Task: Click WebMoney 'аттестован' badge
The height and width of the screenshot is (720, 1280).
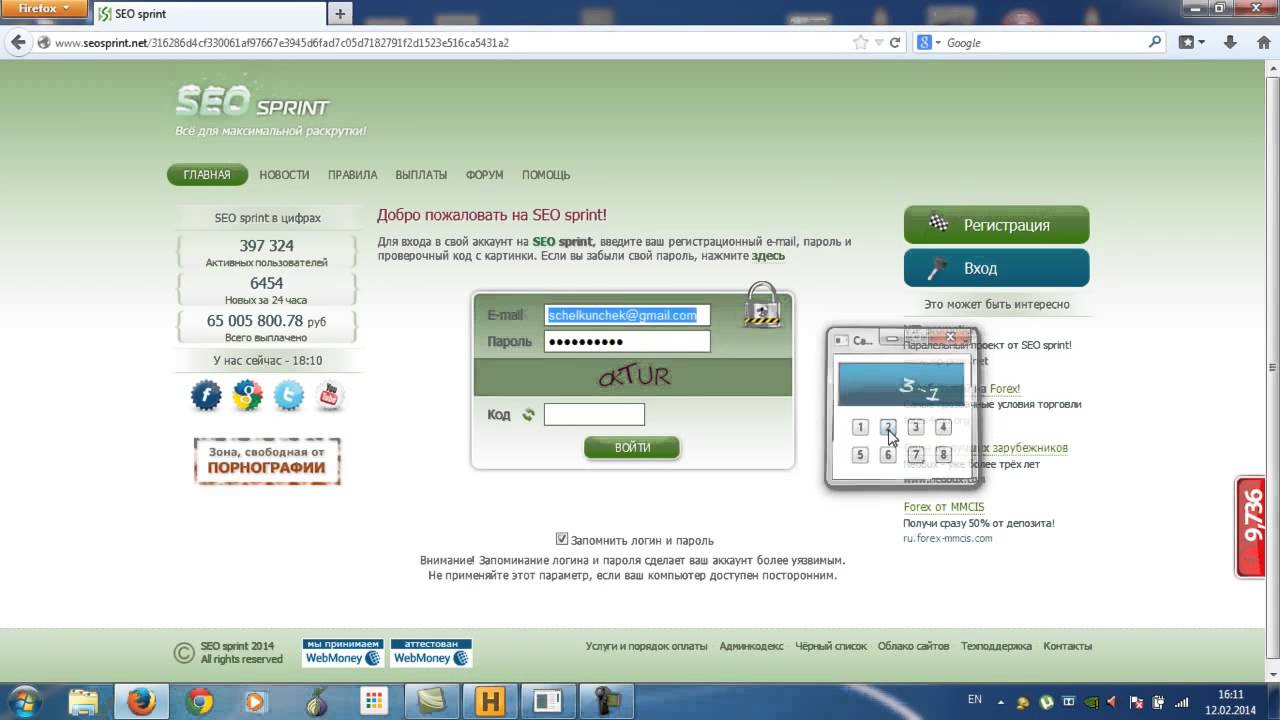Action: (431, 652)
